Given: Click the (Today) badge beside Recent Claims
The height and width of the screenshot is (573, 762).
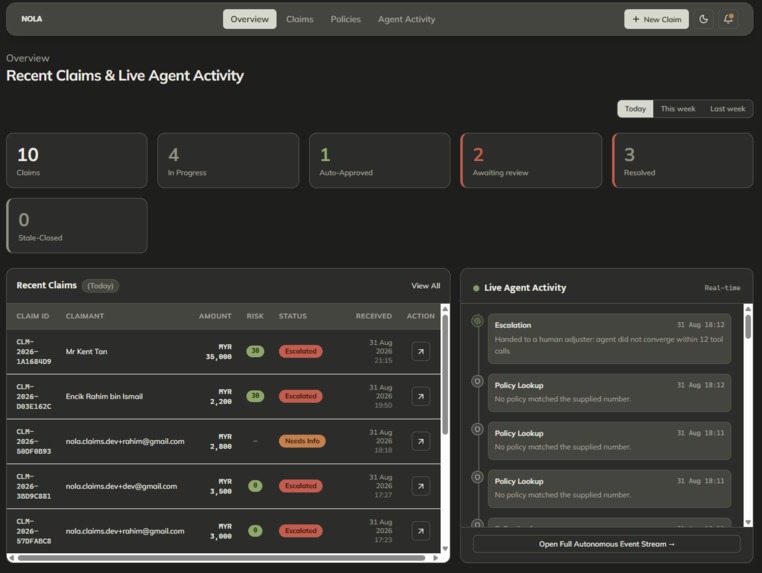Looking at the screenshot, I should pyautogui.click(x=100, y=286).
